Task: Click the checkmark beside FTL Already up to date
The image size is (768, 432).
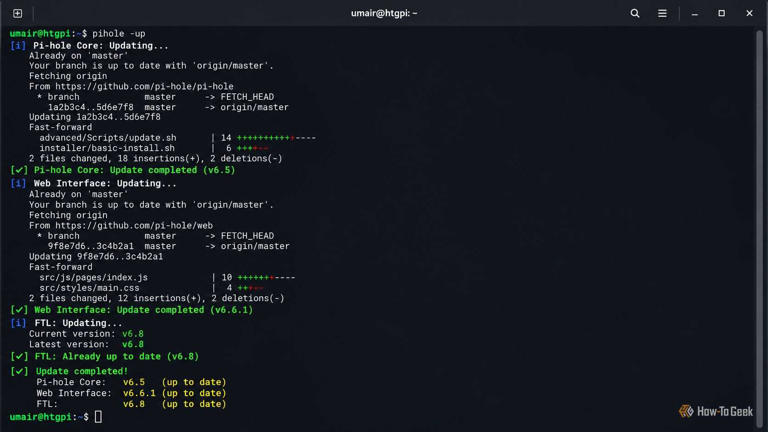Action: [x=19, y=357]
